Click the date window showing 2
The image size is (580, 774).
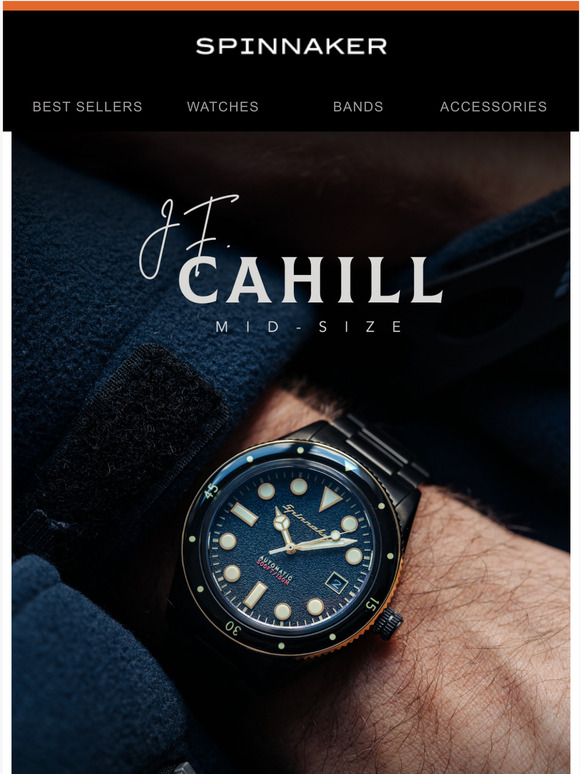pyautogui.click(x=337, y=583)
